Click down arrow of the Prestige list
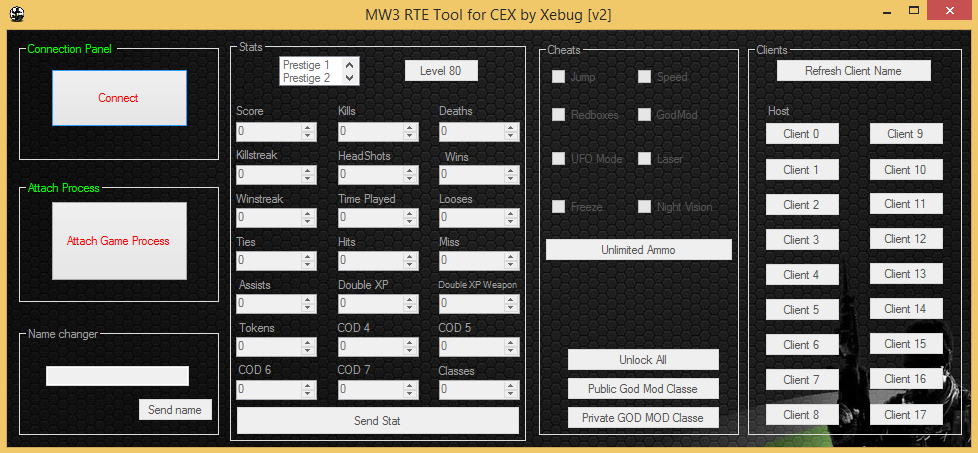The image size is (978, 453). pos(350,78)
